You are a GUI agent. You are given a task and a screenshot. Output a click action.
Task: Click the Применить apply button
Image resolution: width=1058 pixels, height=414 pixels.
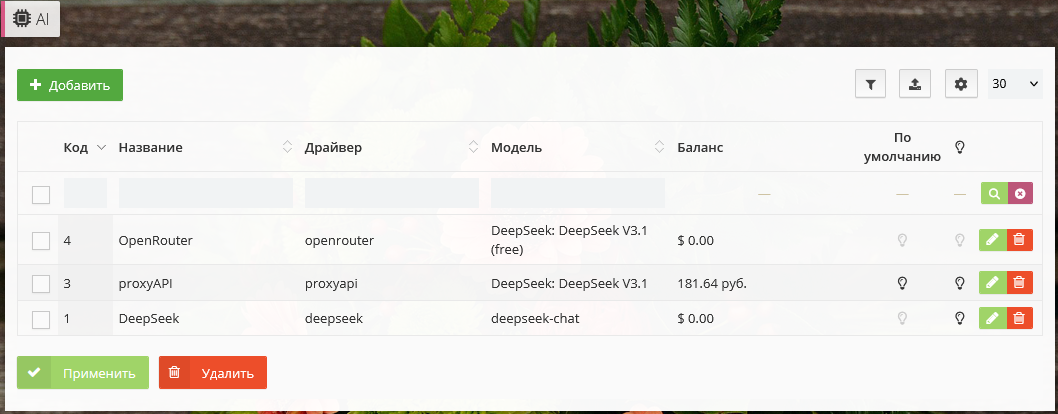coord(83,373)
